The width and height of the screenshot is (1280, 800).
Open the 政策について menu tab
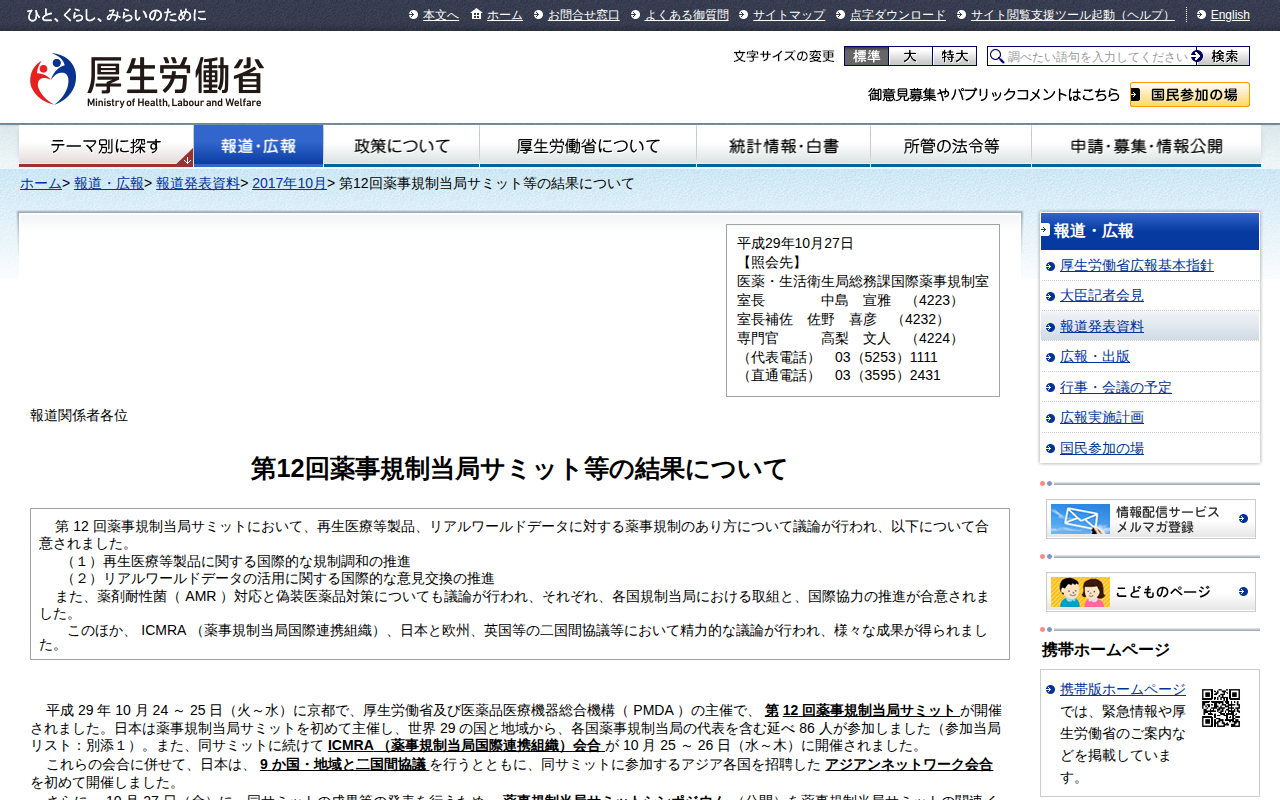[x=401, y=146]
